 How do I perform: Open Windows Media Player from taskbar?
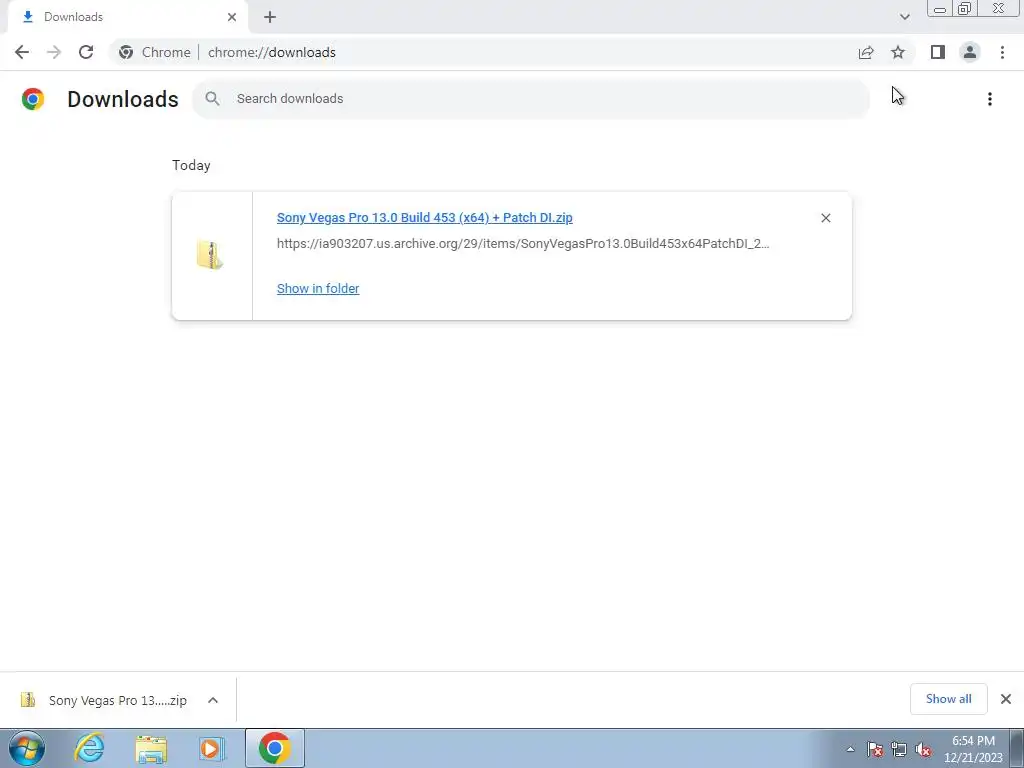(212, 748)
